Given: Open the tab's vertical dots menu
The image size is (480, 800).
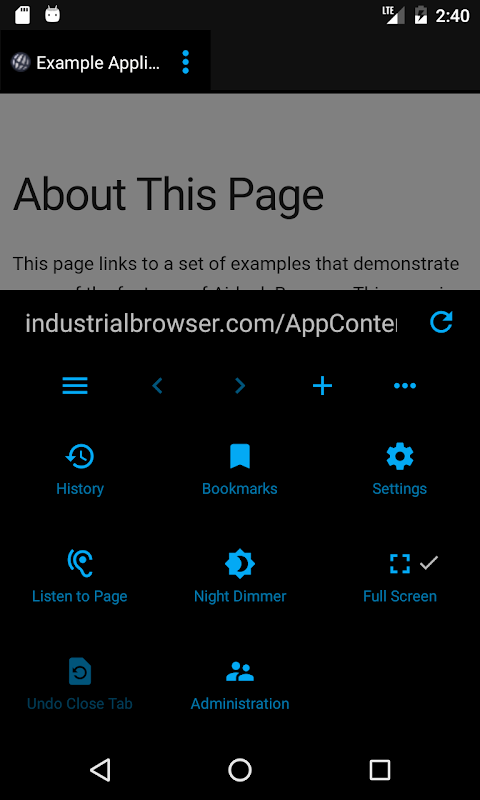Looking at the screenshot, I should [x=186, y=62].
